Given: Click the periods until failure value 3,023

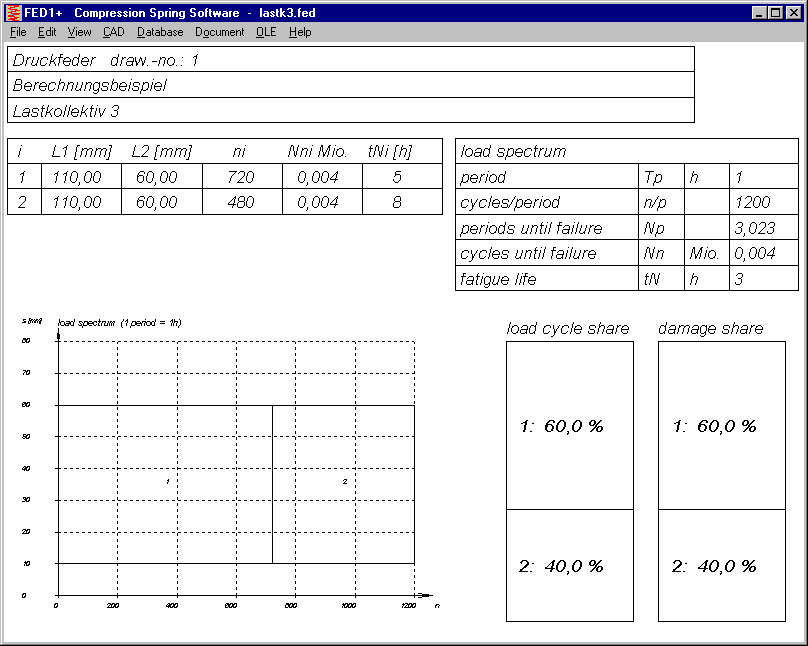Looking at the screenshot, I should pos(752,228).
